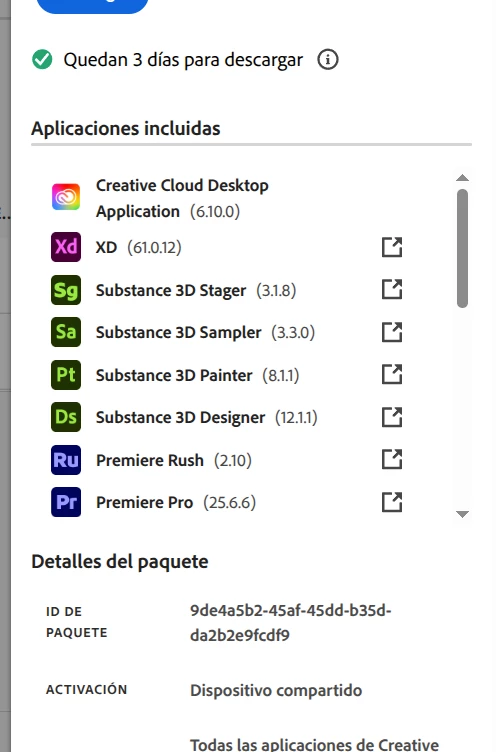Click the blue button at top
This screenshot has width=496, height=752.
tap(93, 6)
